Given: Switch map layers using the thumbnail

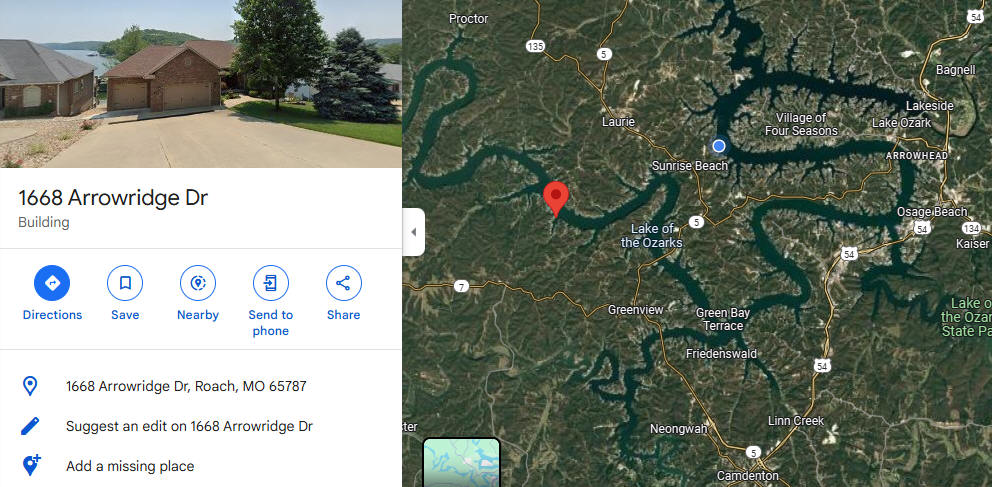Looking at the screenshot, I should (x=461, y=462).
